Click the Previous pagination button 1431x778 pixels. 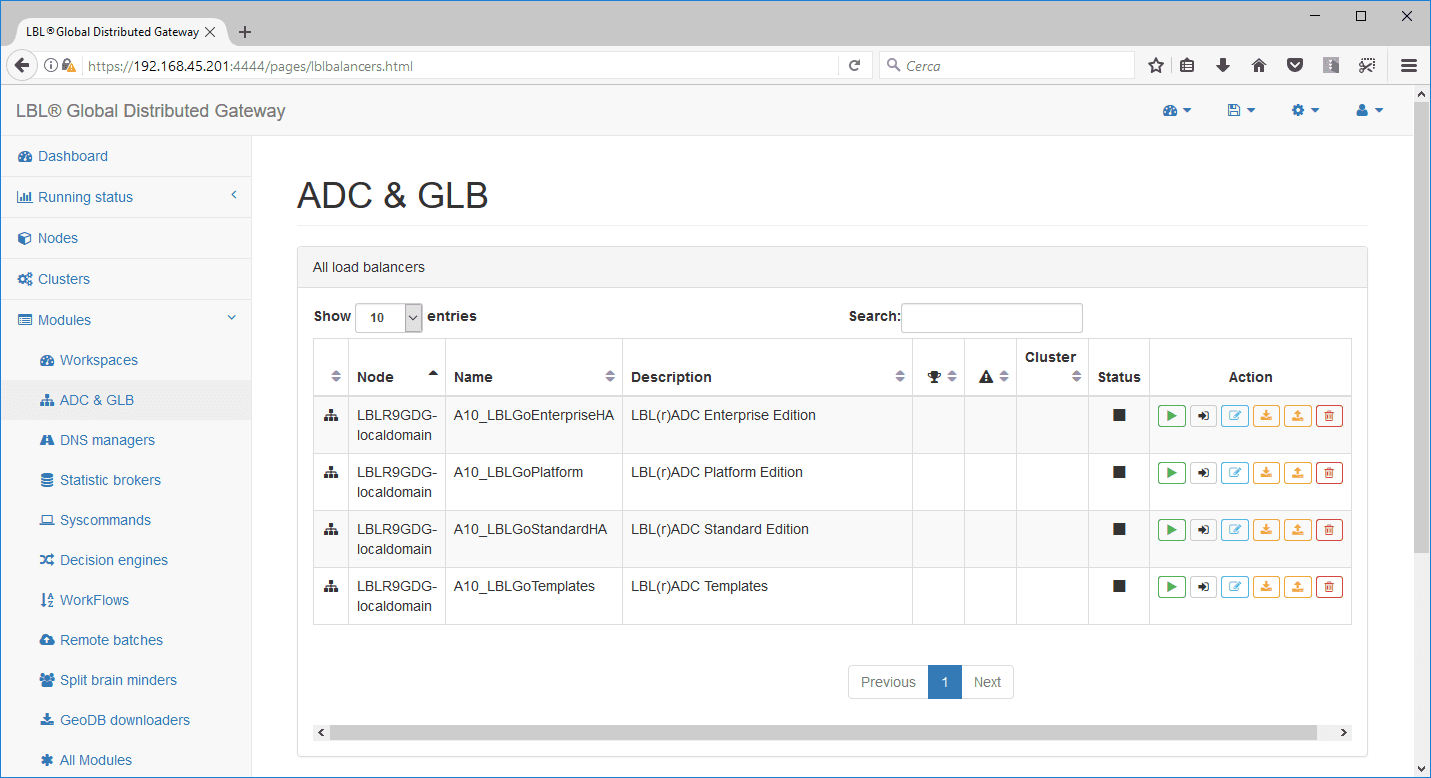(888, 682)
